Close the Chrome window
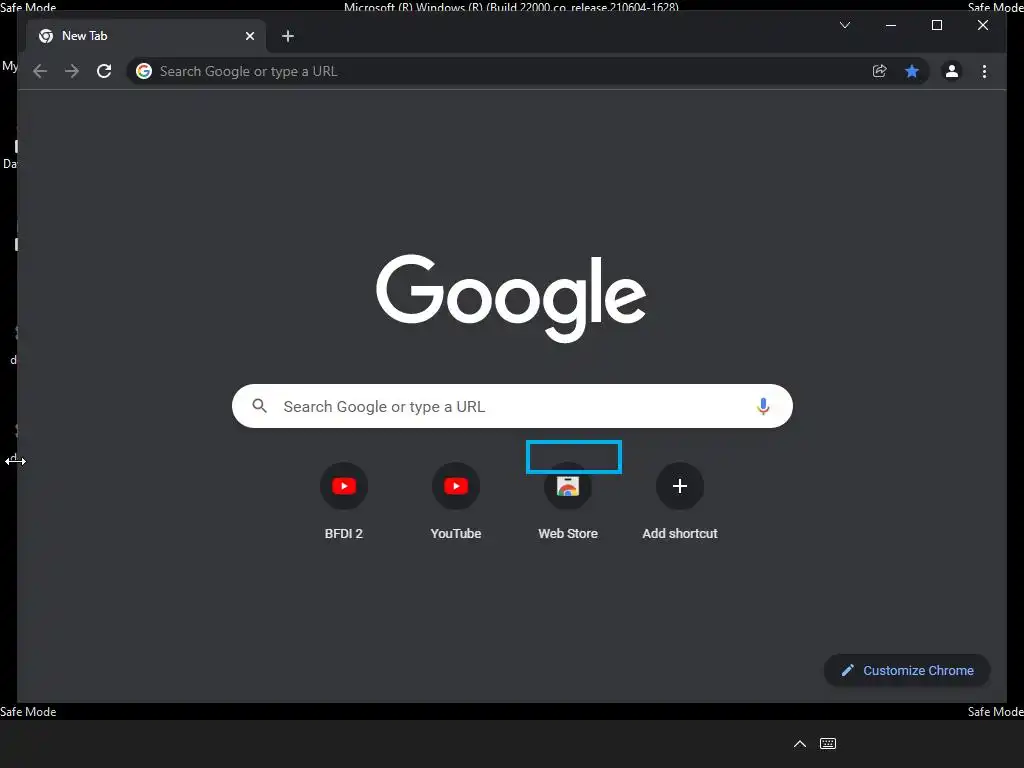This screenshot has width=1024, height=768. pos(983,25)
